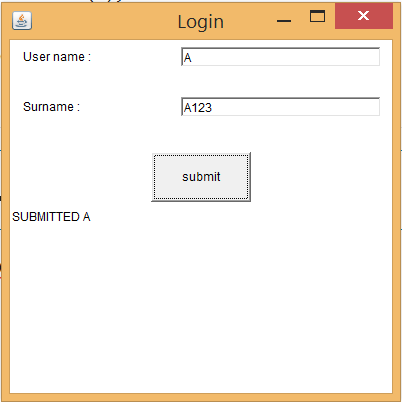Activate the dotted-outline submit button label
The width and height of the screenshot is (402, 402).
[201, 177]
